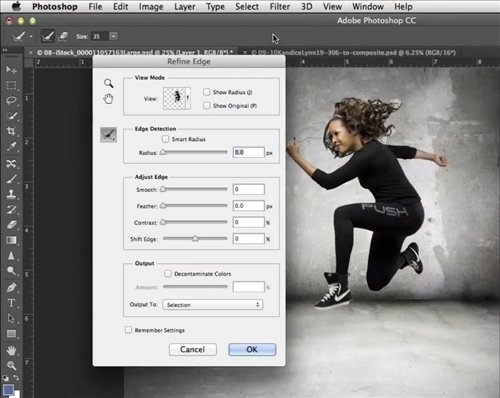Click the Smooth value input field
This screenshot has height=398, width=500.
(249, 189)
